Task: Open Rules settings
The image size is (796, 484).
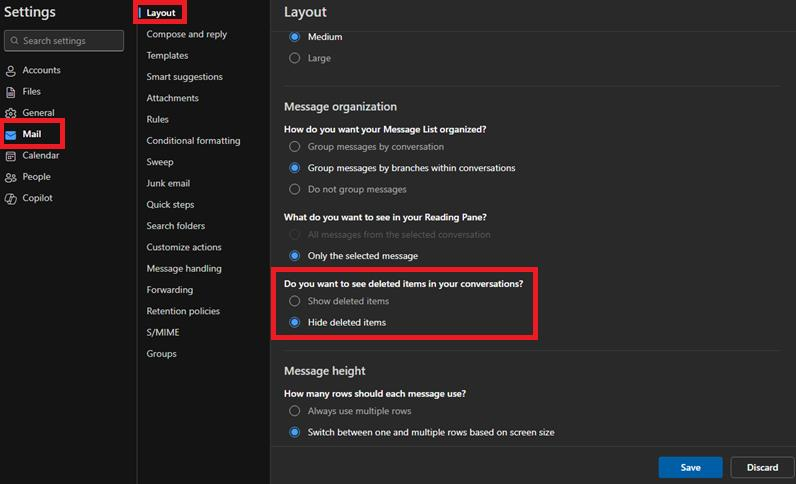Action: click(x=157, y=119)
